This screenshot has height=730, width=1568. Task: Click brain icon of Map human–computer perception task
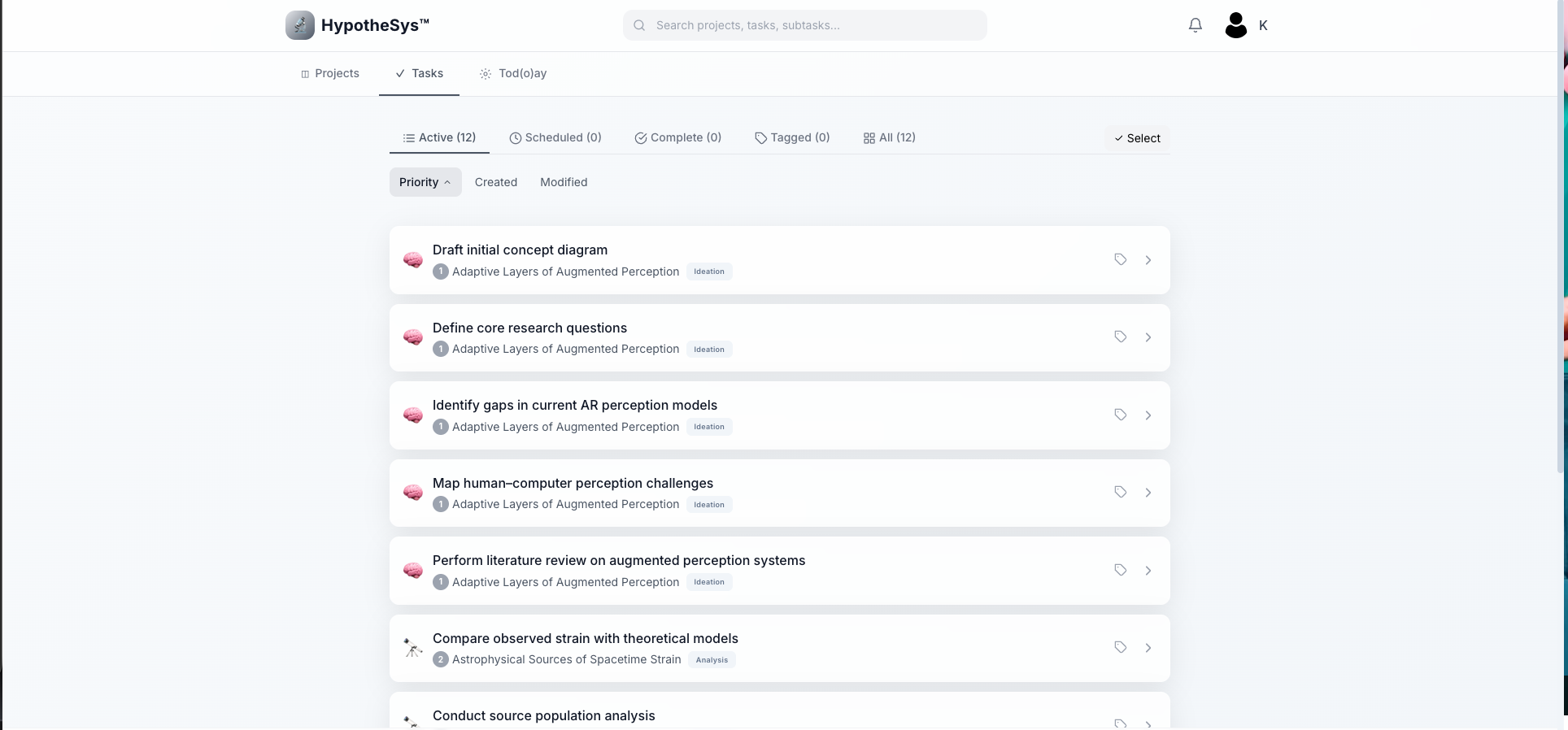pos(413,493)
